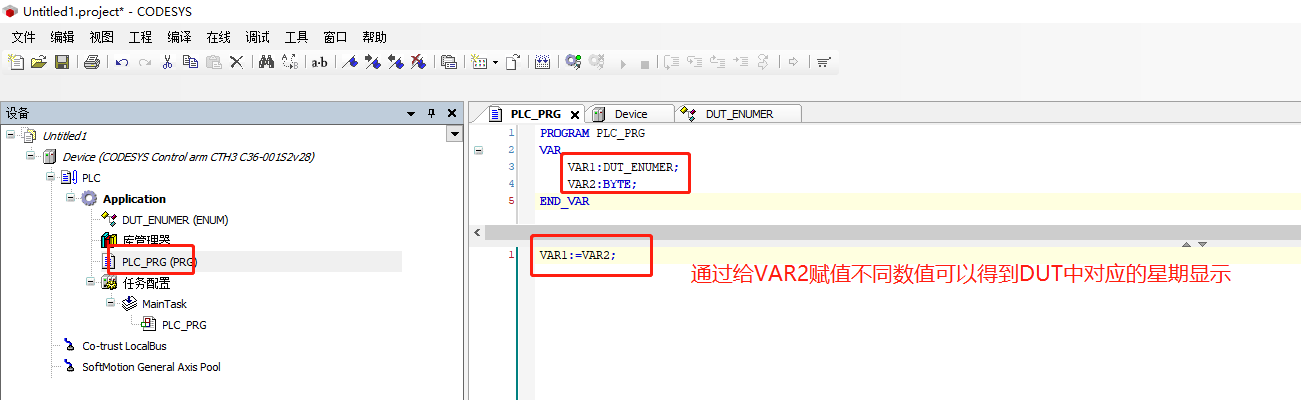
Task: Undo the last action
Action: [x=122, y=62]
